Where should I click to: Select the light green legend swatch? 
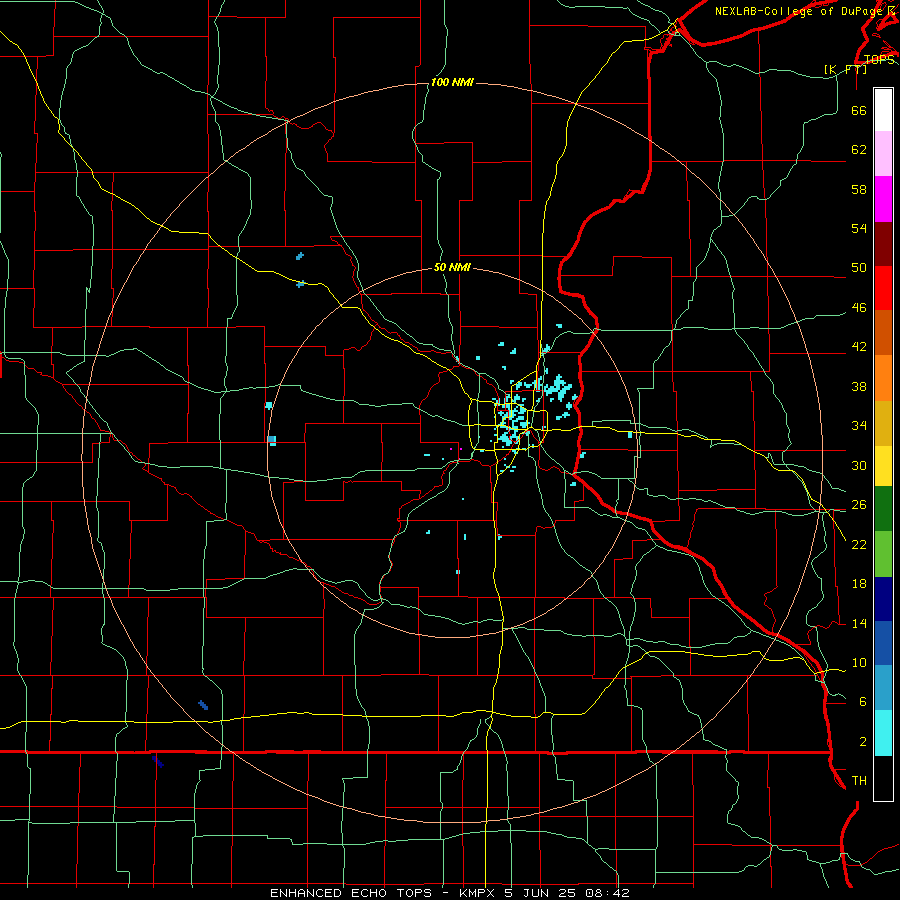[x=883, y=554]
